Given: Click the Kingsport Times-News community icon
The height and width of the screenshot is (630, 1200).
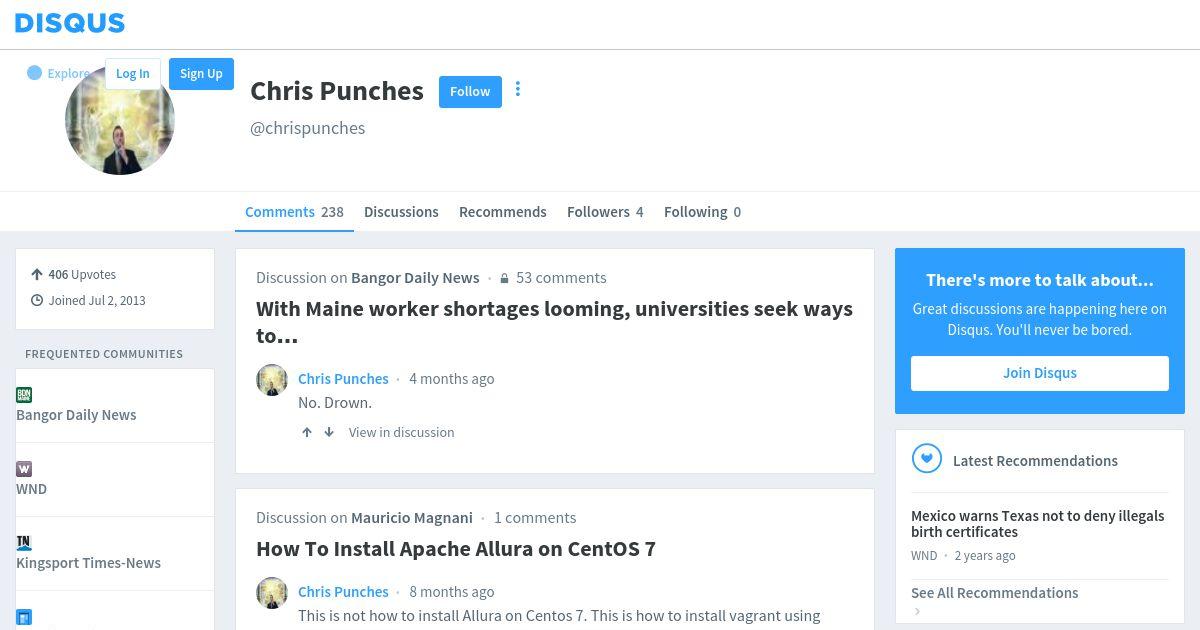Looking at the screenshot, I should coord(24,542).
